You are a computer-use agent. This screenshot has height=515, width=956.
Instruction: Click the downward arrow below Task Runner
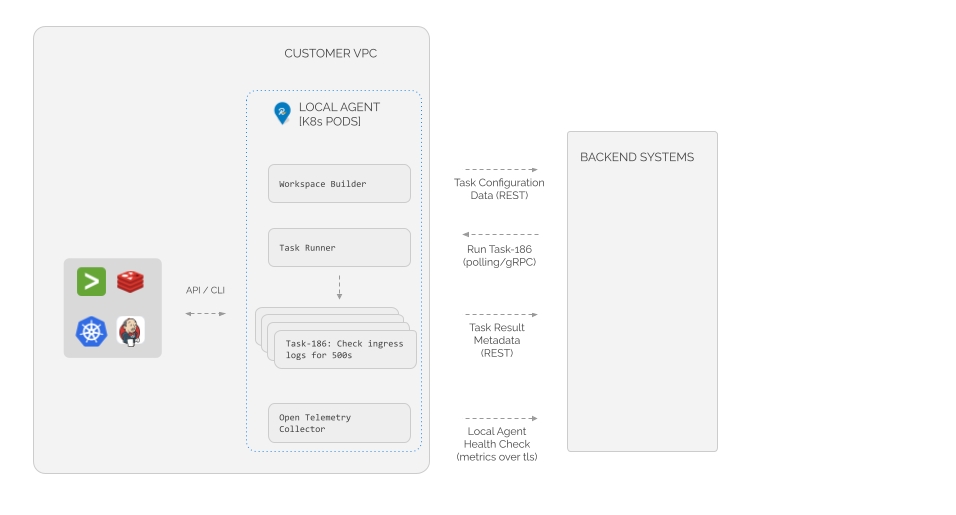coord(339,287)
